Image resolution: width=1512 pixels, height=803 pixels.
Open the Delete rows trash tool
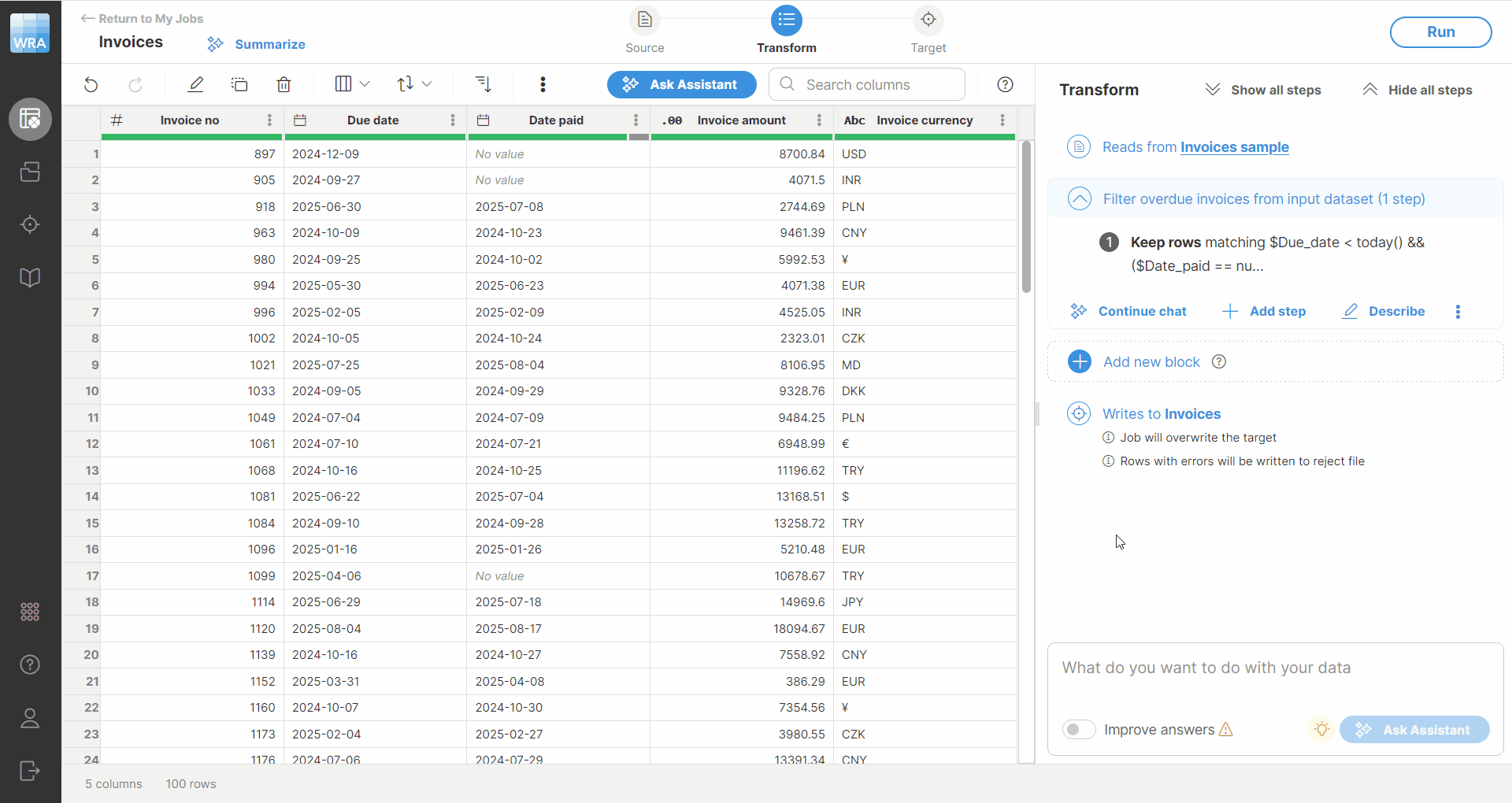[x=284, y=84]
